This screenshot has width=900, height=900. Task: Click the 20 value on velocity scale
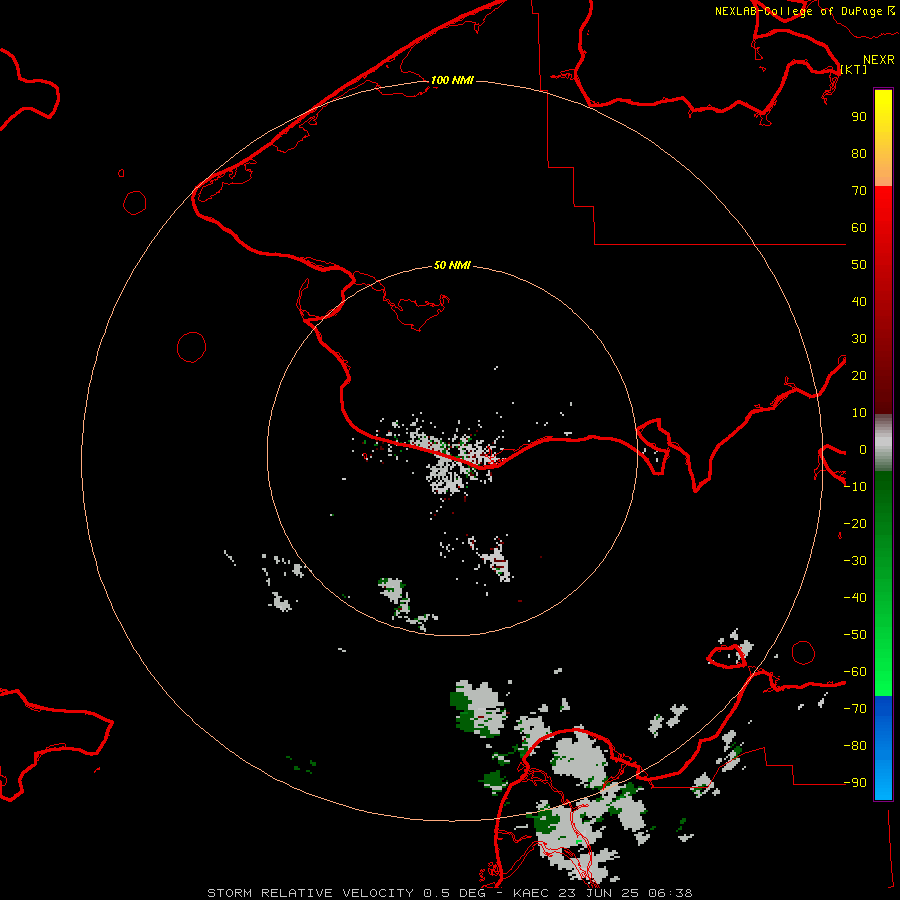(x=859, y=376)
